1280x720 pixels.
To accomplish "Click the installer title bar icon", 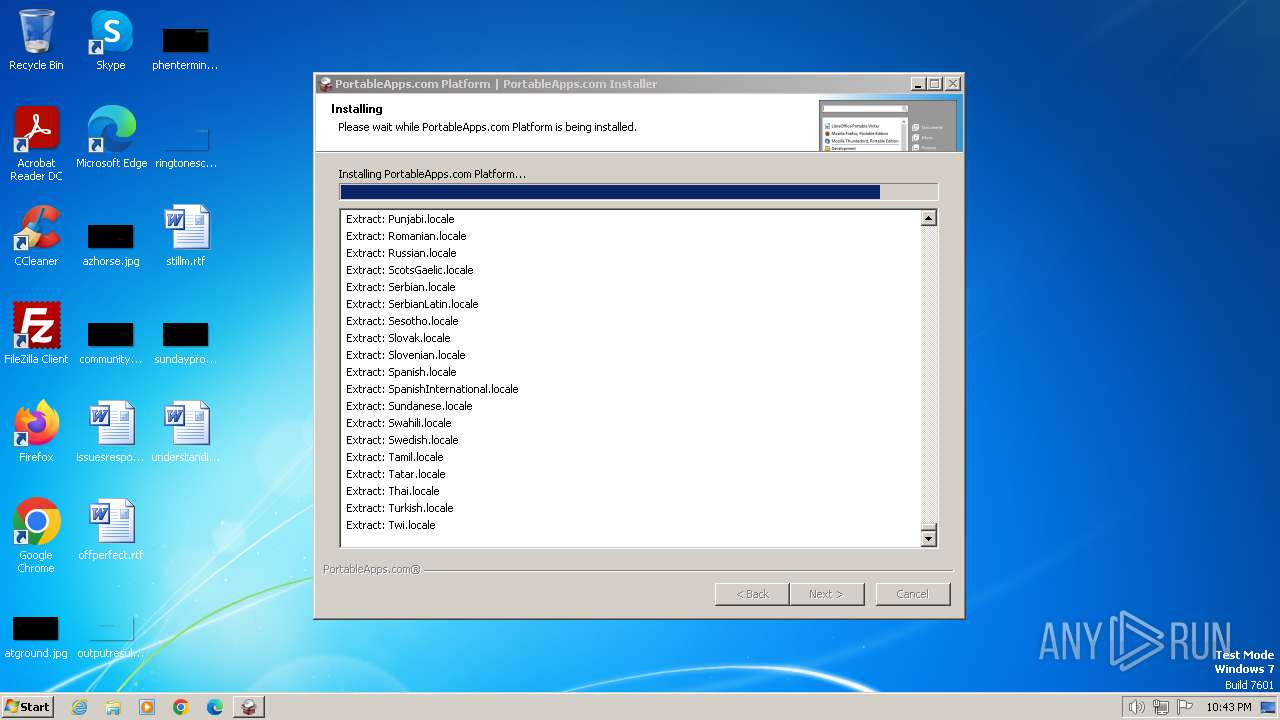I will click(326, 84).
